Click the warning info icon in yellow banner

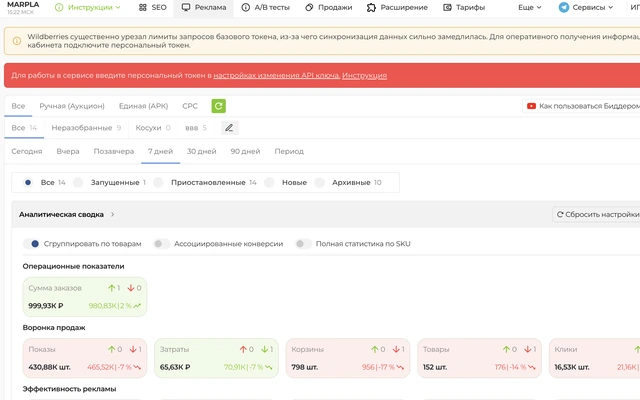pos(17,41)
